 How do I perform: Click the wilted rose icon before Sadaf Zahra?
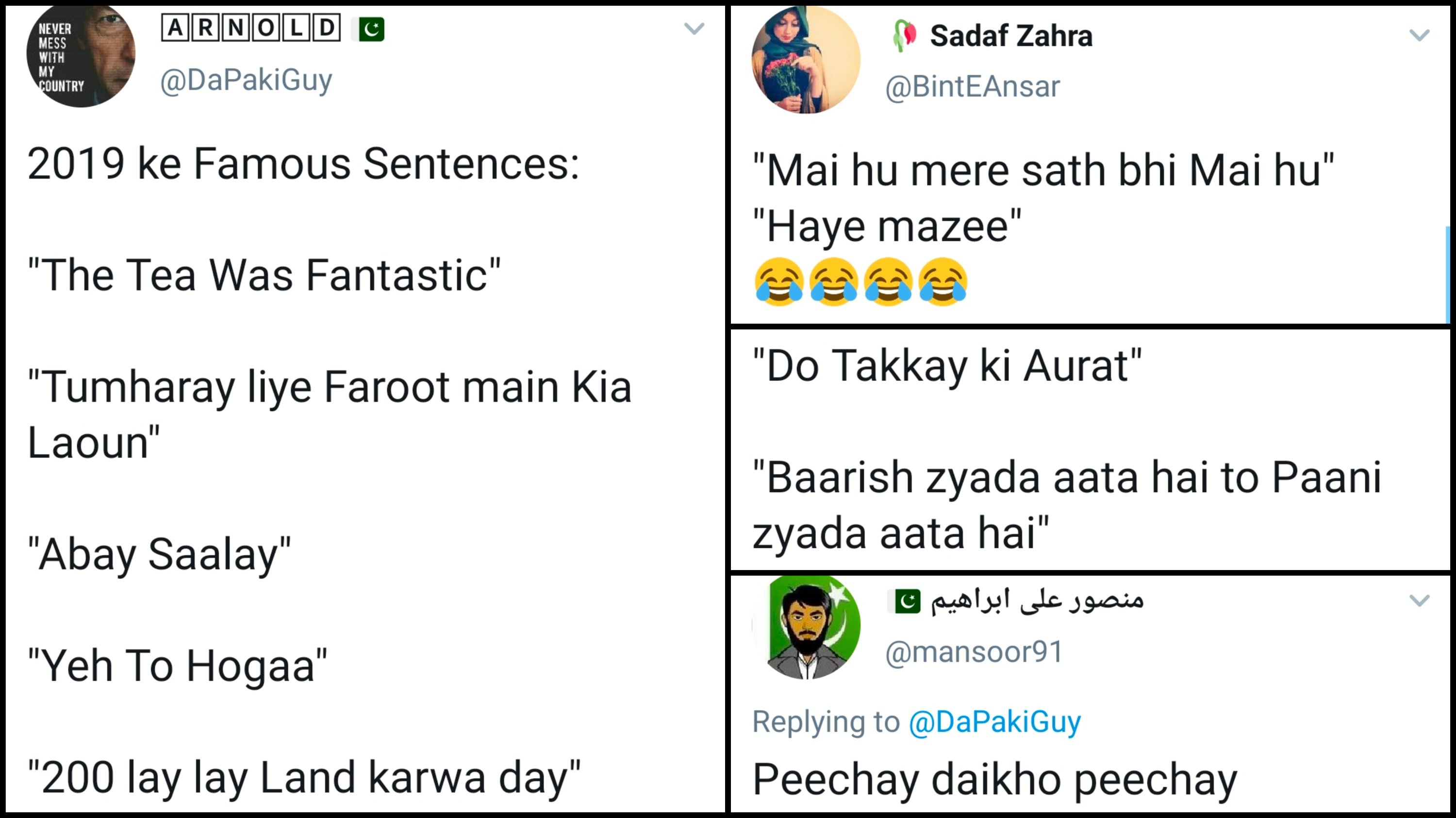pyautogui.click(x=904, y=35)
